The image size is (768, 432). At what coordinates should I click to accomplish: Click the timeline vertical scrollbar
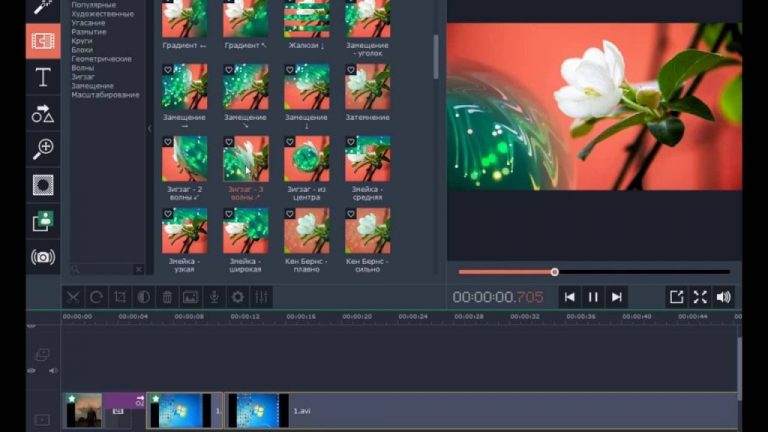pos(739,367)
